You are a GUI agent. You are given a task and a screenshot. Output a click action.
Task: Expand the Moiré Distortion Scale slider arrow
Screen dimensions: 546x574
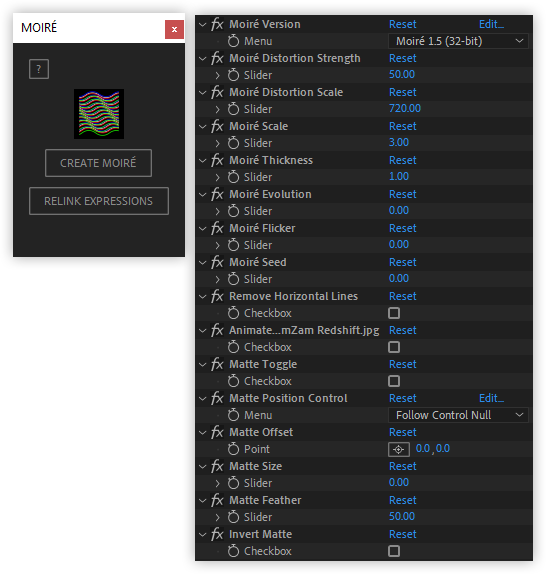(x=217, y=109)
